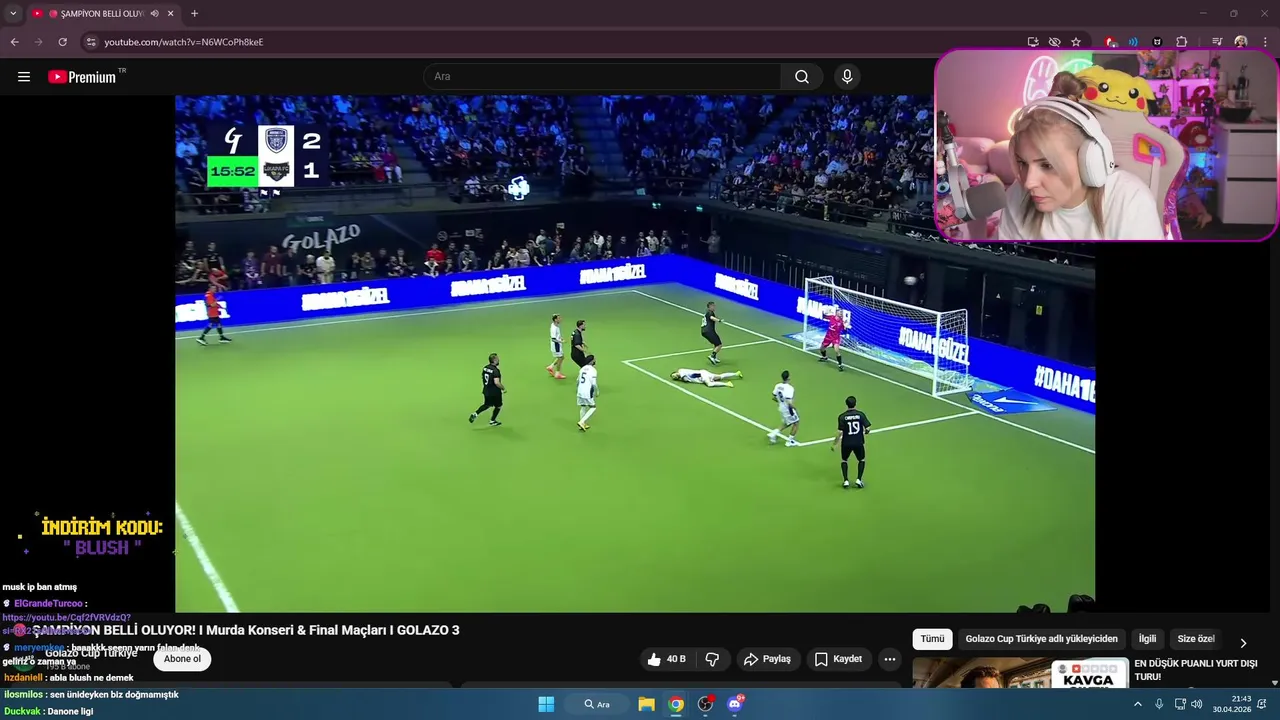
Task: Click the hzdaniell chat username
Action: click(23, 678)
